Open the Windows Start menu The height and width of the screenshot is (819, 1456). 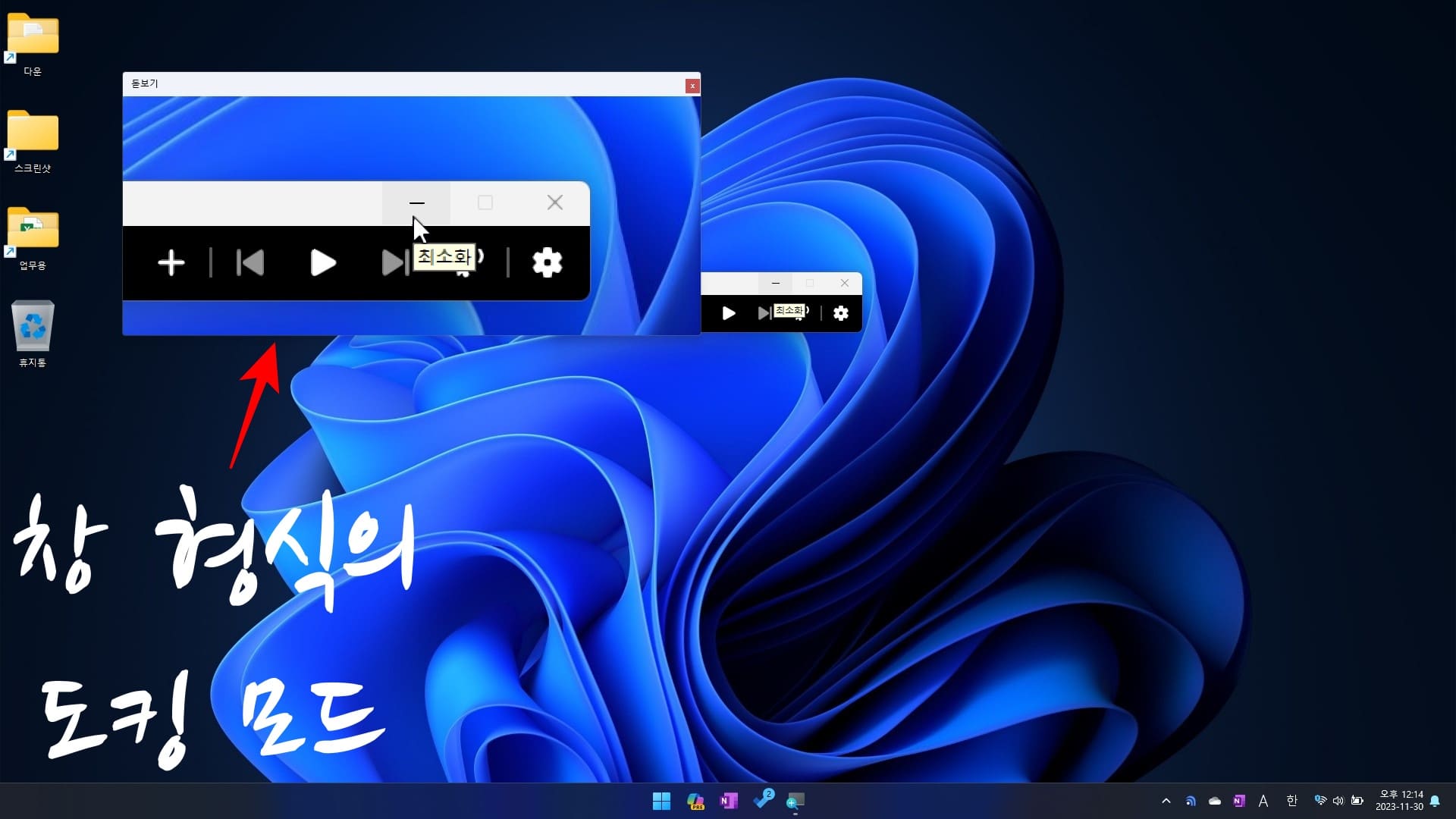pyautogui.click(x=661, y=801)
